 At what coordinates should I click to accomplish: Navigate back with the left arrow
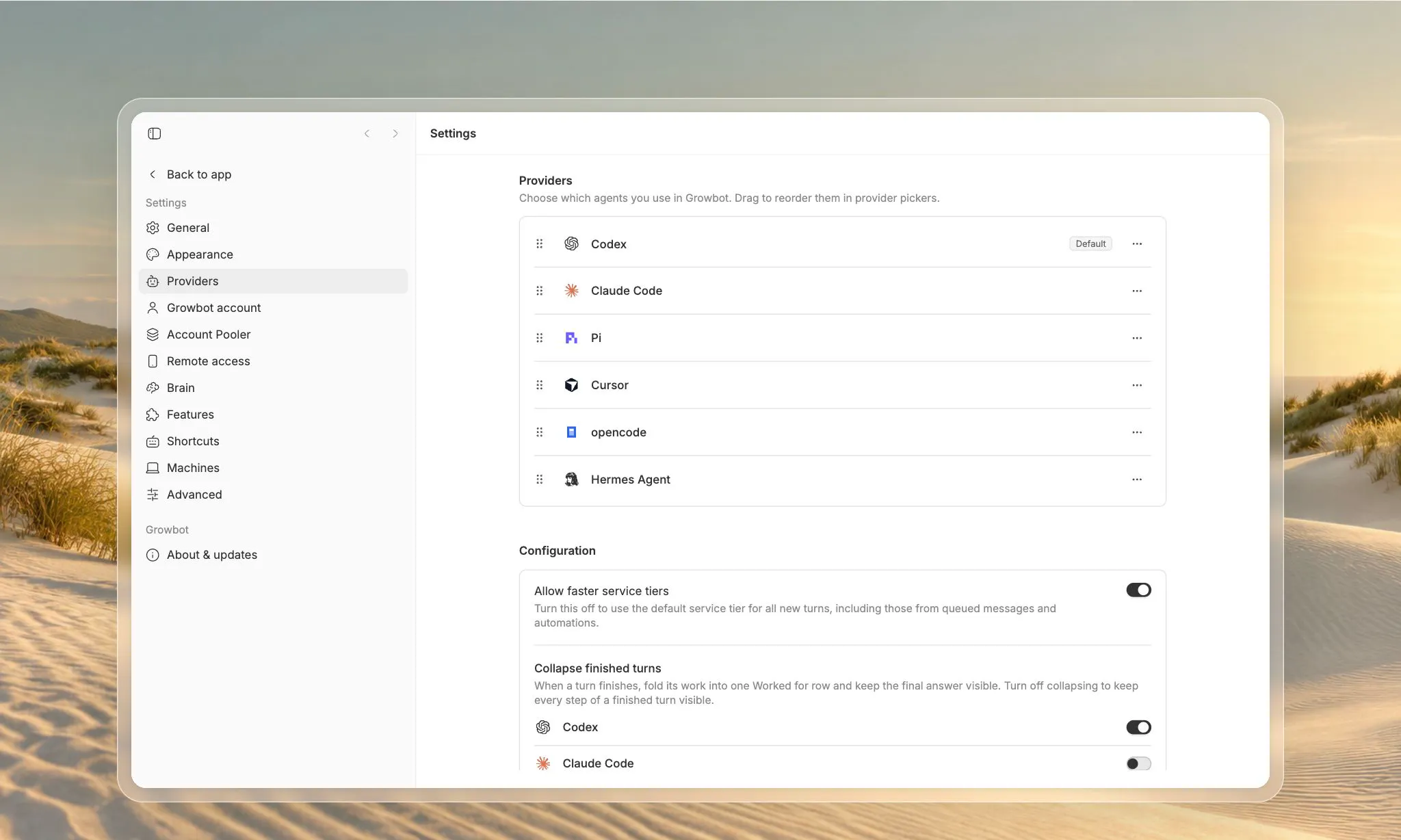367,133
